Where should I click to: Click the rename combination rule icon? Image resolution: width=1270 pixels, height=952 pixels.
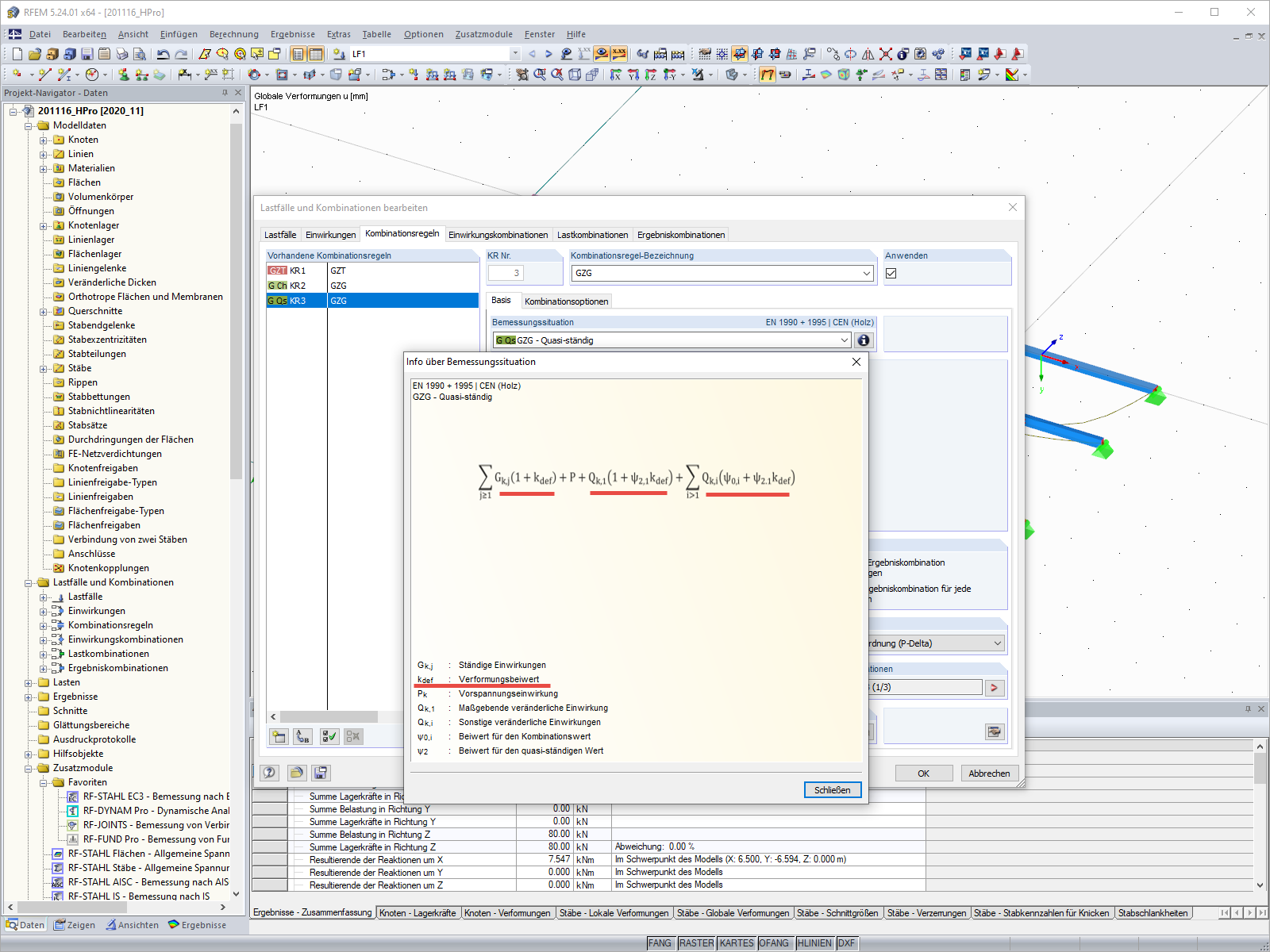pos(302,736)
